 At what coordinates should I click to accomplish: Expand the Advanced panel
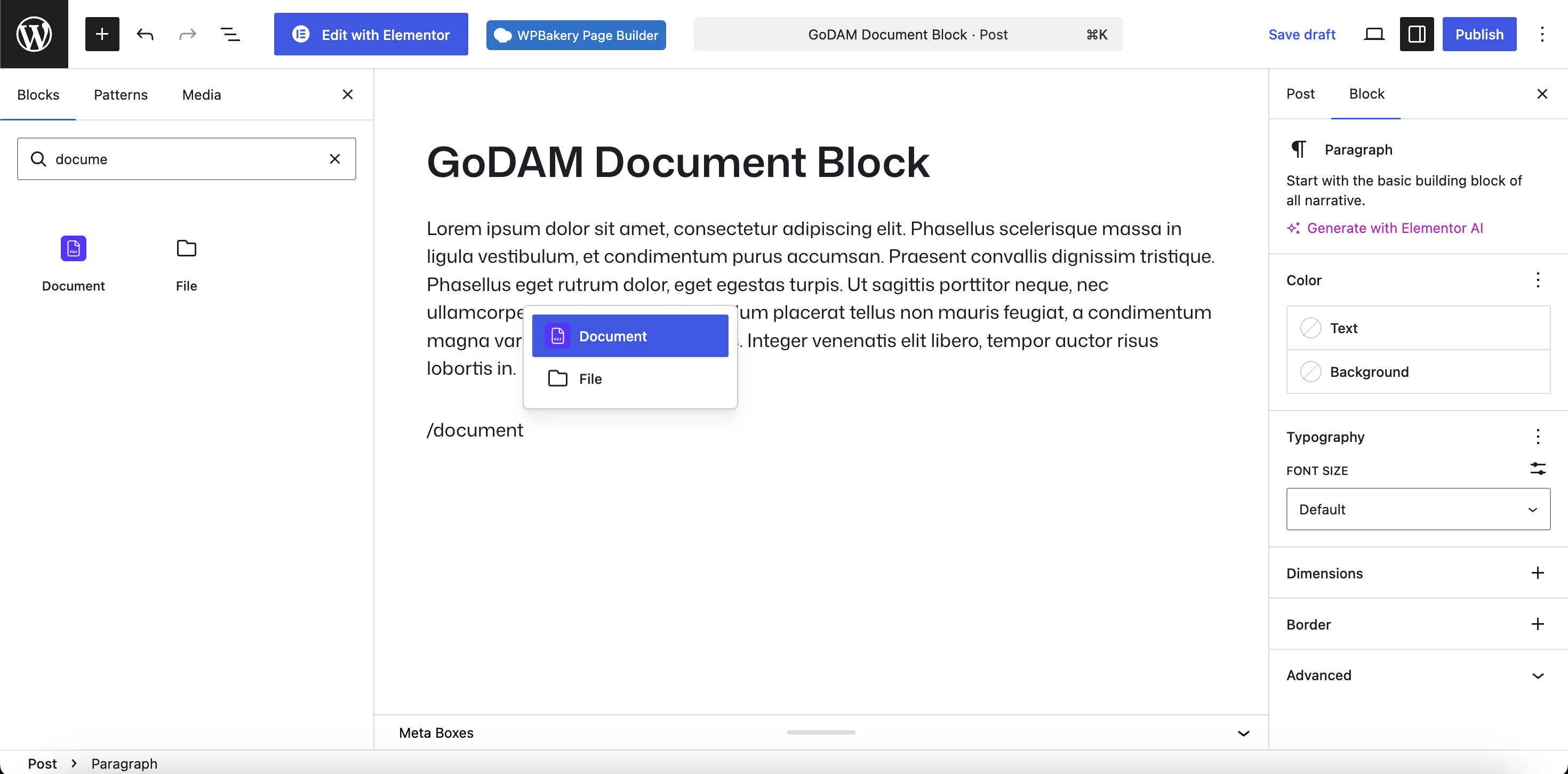[1418, 675]
